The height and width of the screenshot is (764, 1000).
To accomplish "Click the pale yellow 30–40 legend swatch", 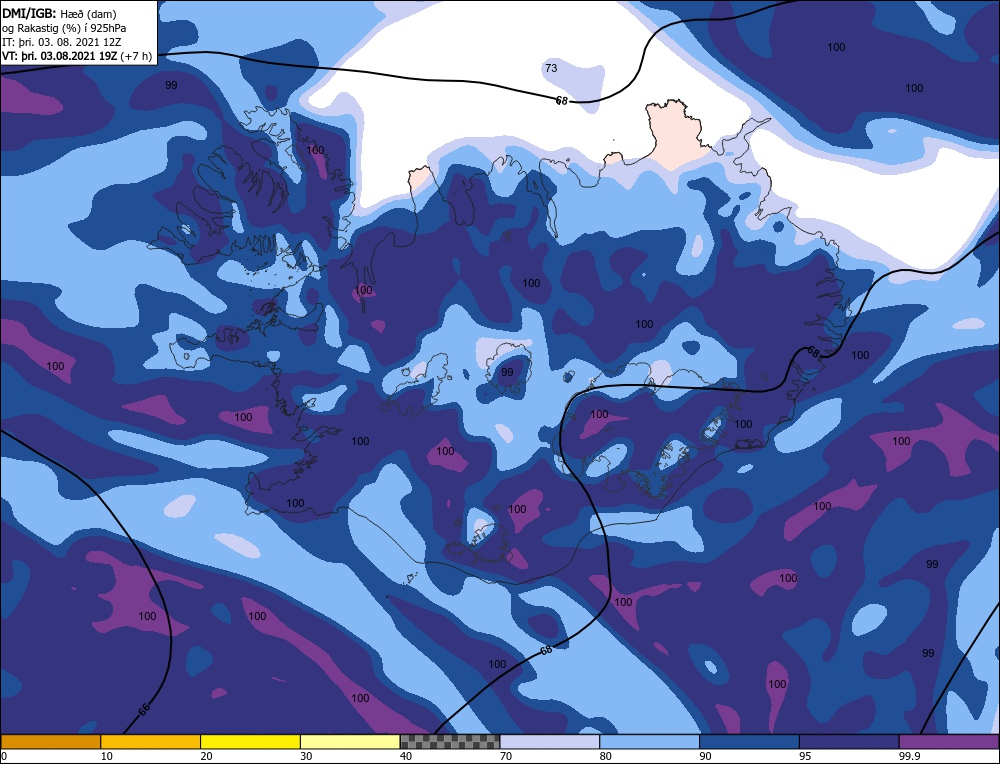I will click(350, 741).
